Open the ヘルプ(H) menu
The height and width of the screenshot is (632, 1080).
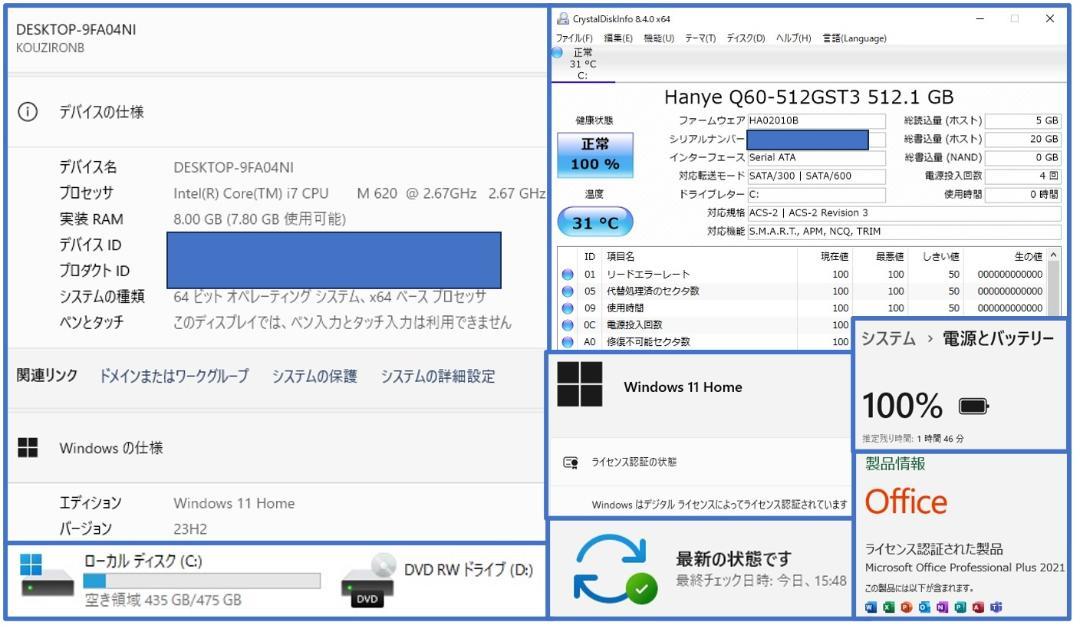coord(793,39)
